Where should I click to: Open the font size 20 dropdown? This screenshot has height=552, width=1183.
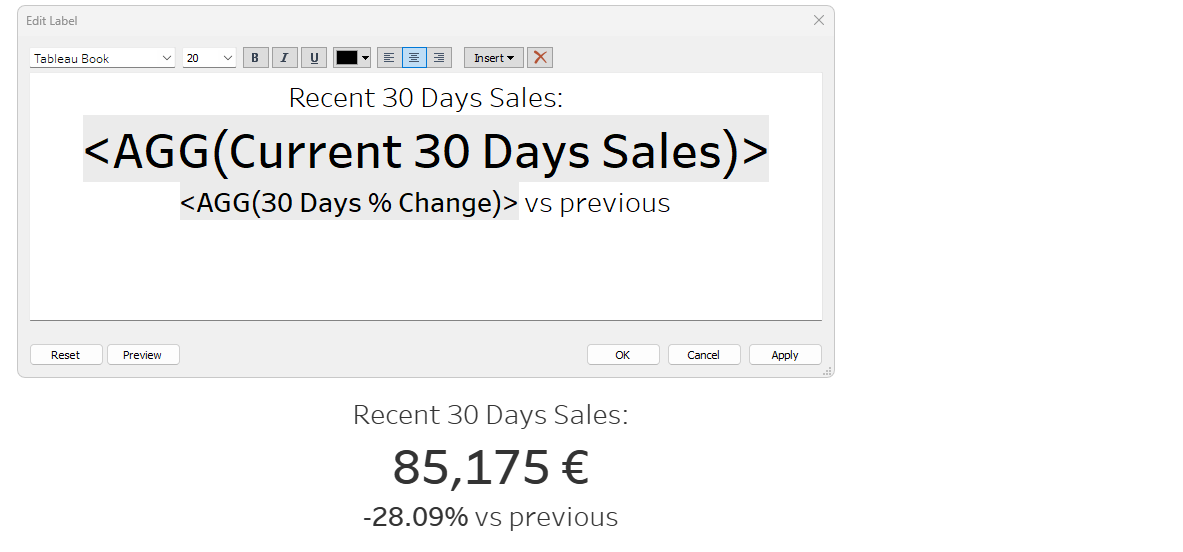pyautogui.click(x=210, y=58)
